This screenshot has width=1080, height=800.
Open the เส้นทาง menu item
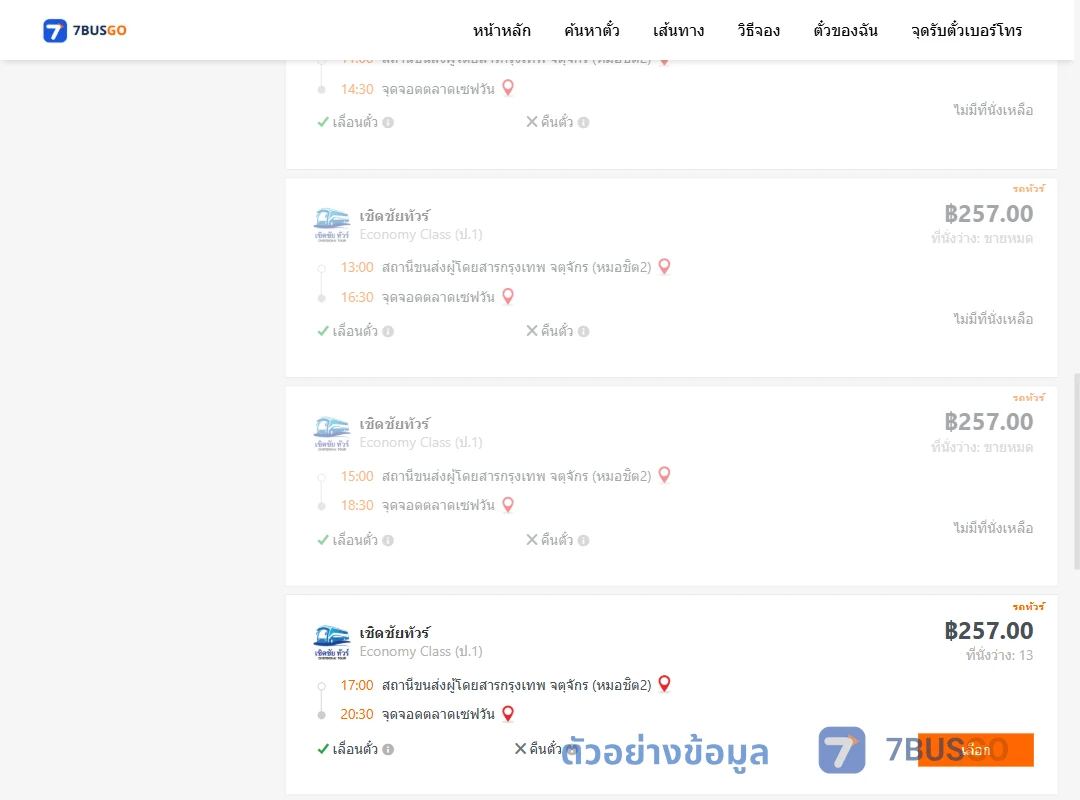pos(678,30)
